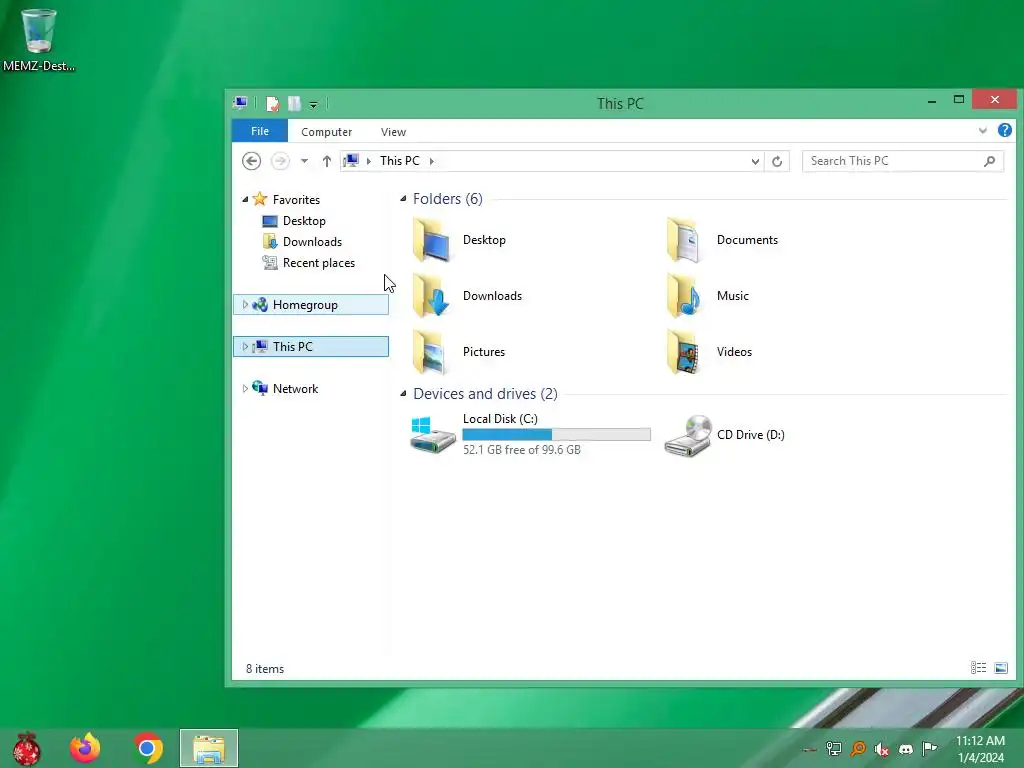Collapse the Devices and drives (2) group

click(x=403, y=394)
